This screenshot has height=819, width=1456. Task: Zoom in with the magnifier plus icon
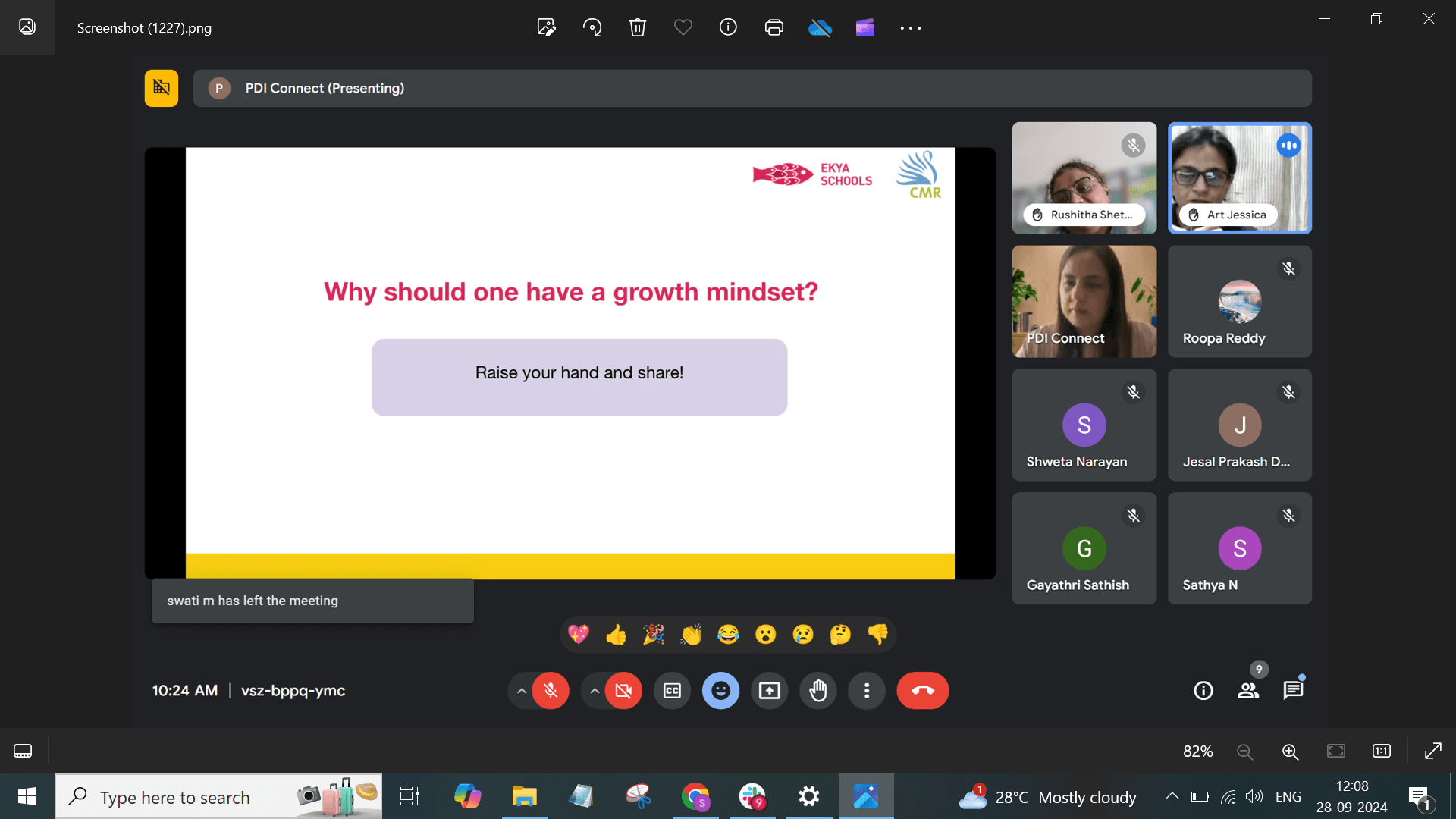(1290, 751)
